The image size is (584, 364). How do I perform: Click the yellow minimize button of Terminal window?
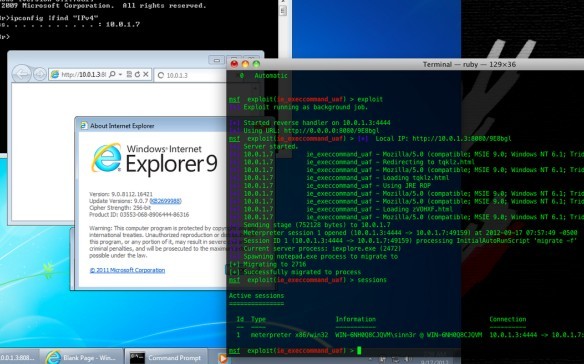245,64
